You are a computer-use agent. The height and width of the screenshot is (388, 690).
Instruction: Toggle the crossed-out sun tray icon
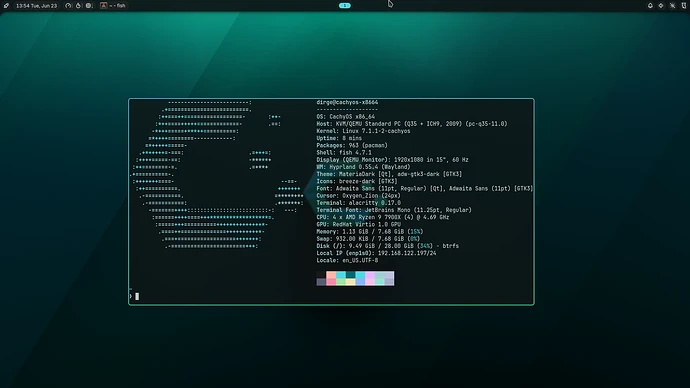tap(672, 6)
